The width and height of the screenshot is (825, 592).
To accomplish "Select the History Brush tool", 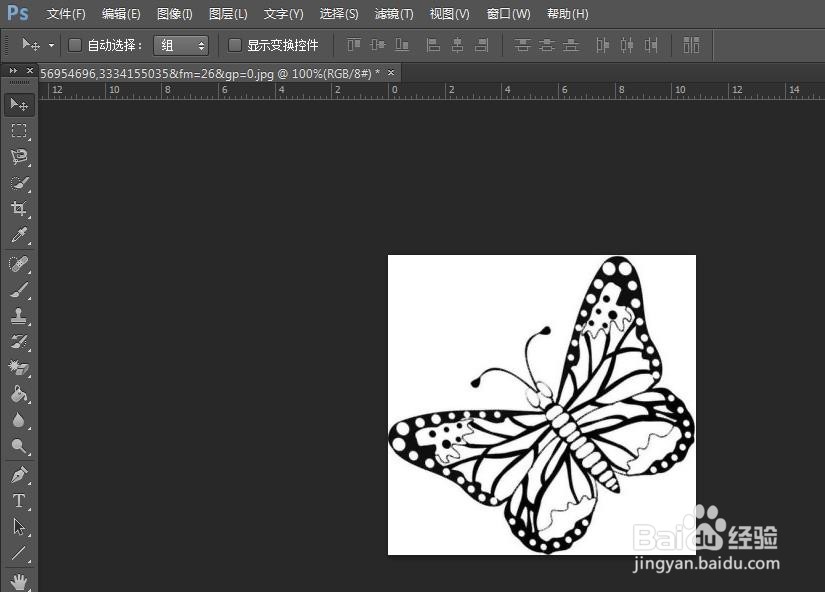I will click(x=19, y=342).
